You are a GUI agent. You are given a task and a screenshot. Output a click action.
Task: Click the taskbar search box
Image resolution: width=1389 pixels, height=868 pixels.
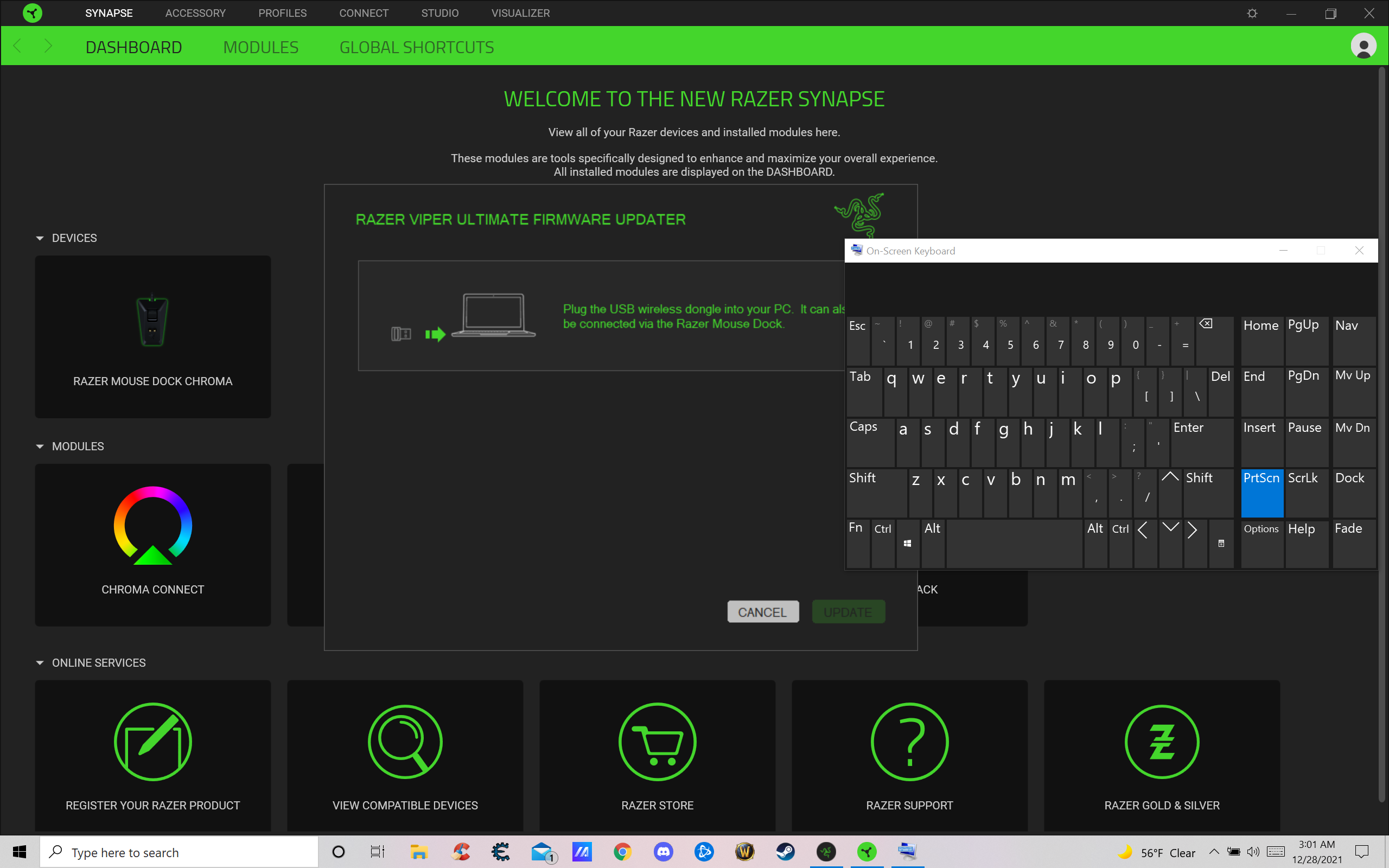pyautogui.click(x=179, y=852)
